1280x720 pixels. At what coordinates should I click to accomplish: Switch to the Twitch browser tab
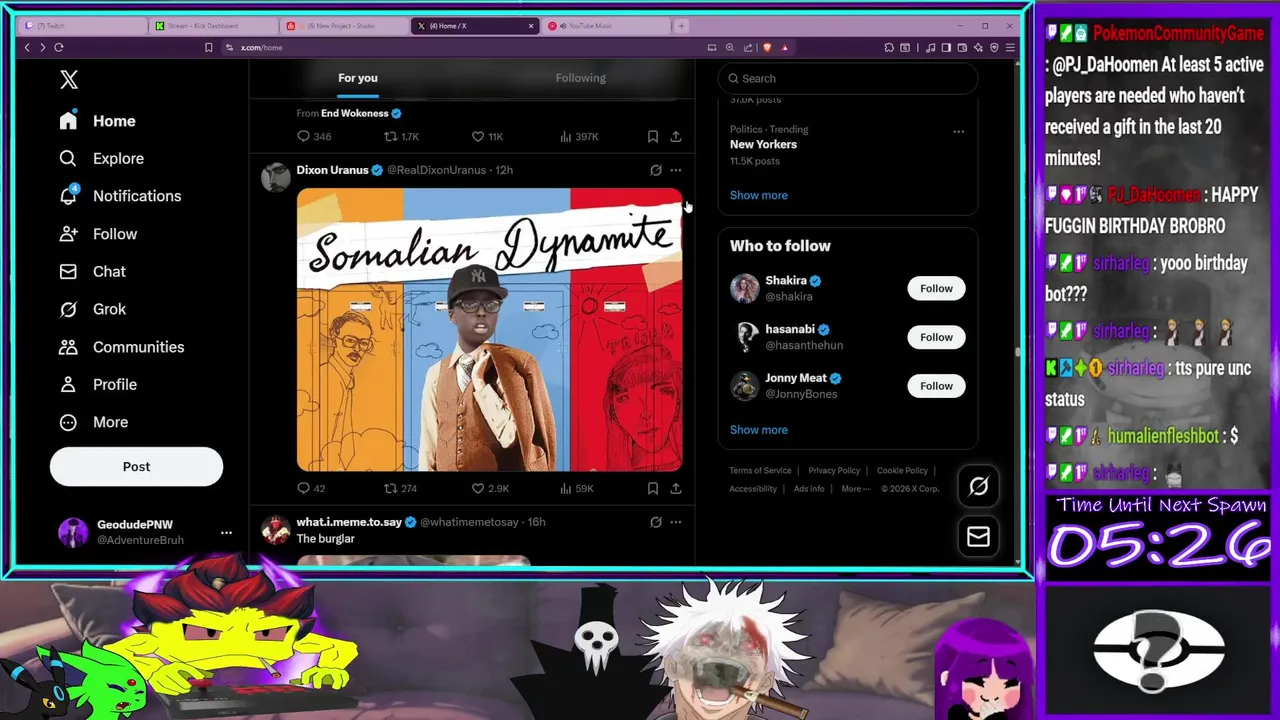84,25
